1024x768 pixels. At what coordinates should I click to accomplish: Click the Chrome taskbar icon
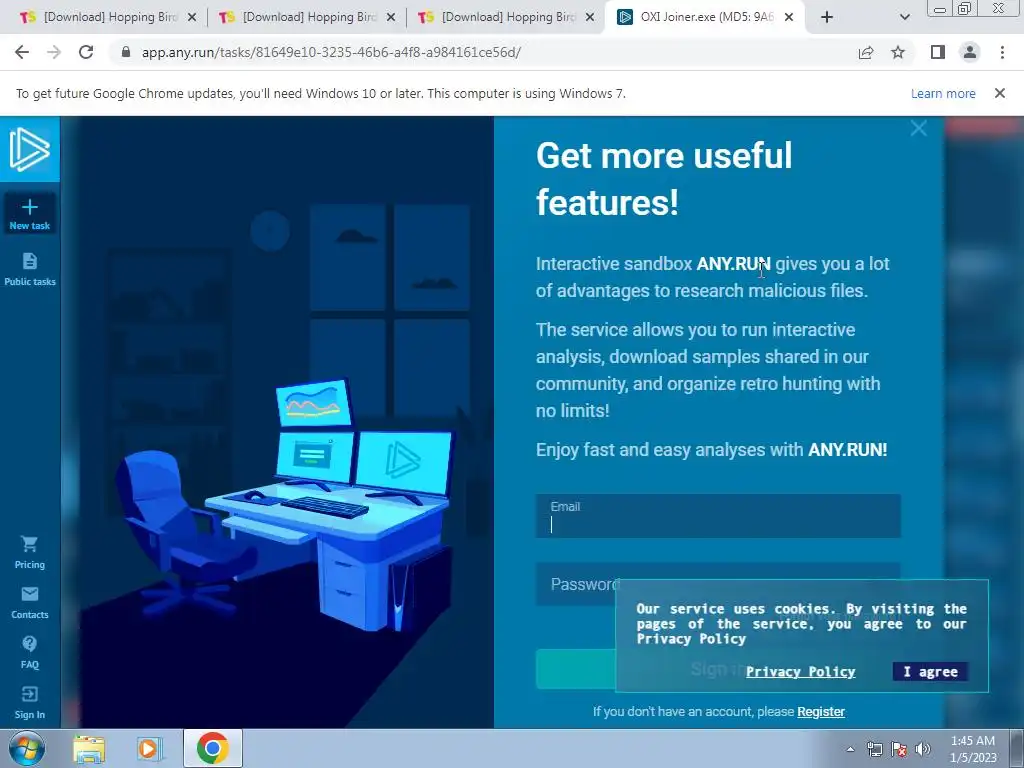(212, 748)
